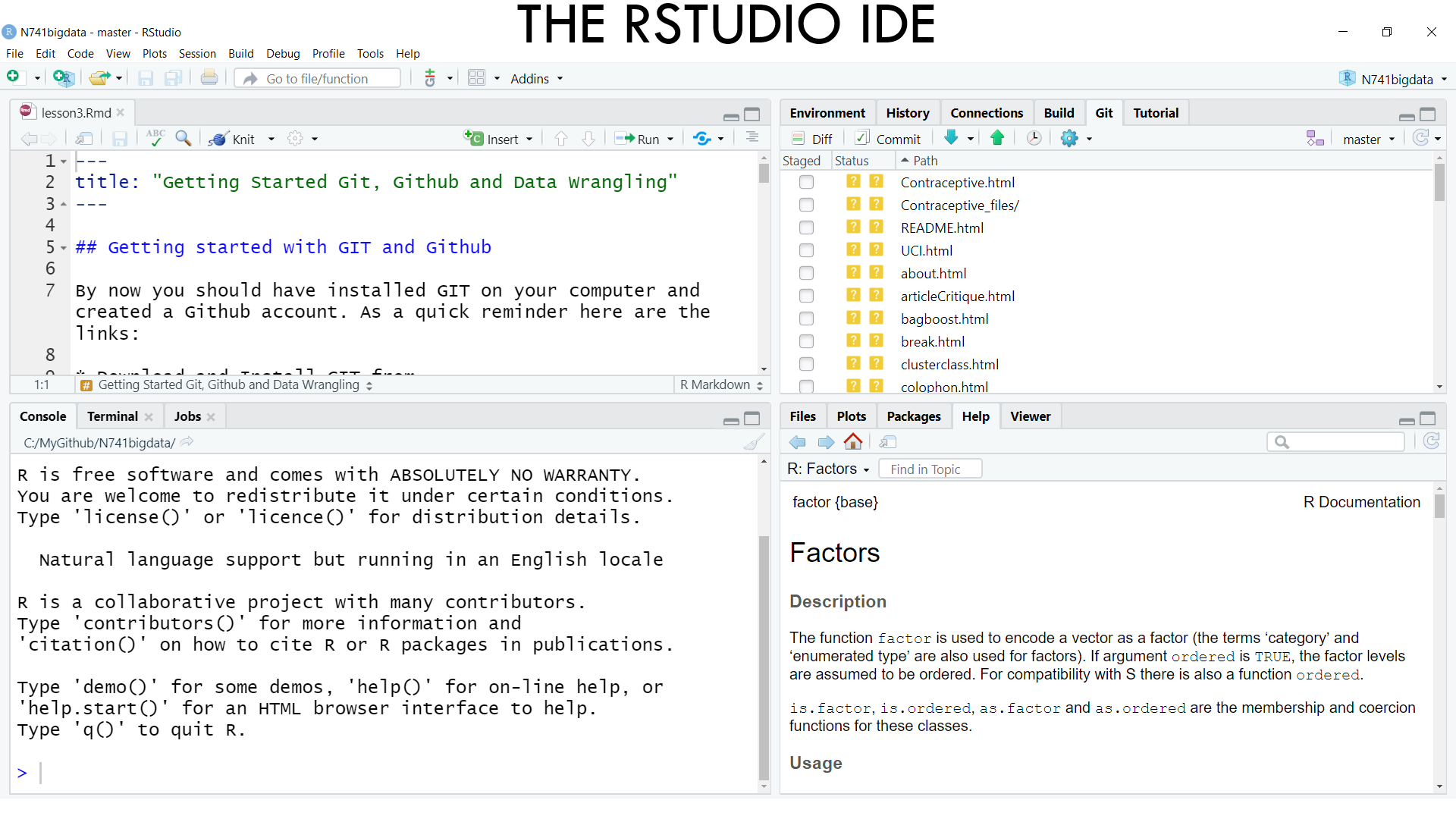Click the Open File folder icon

(x=99, y=77)
